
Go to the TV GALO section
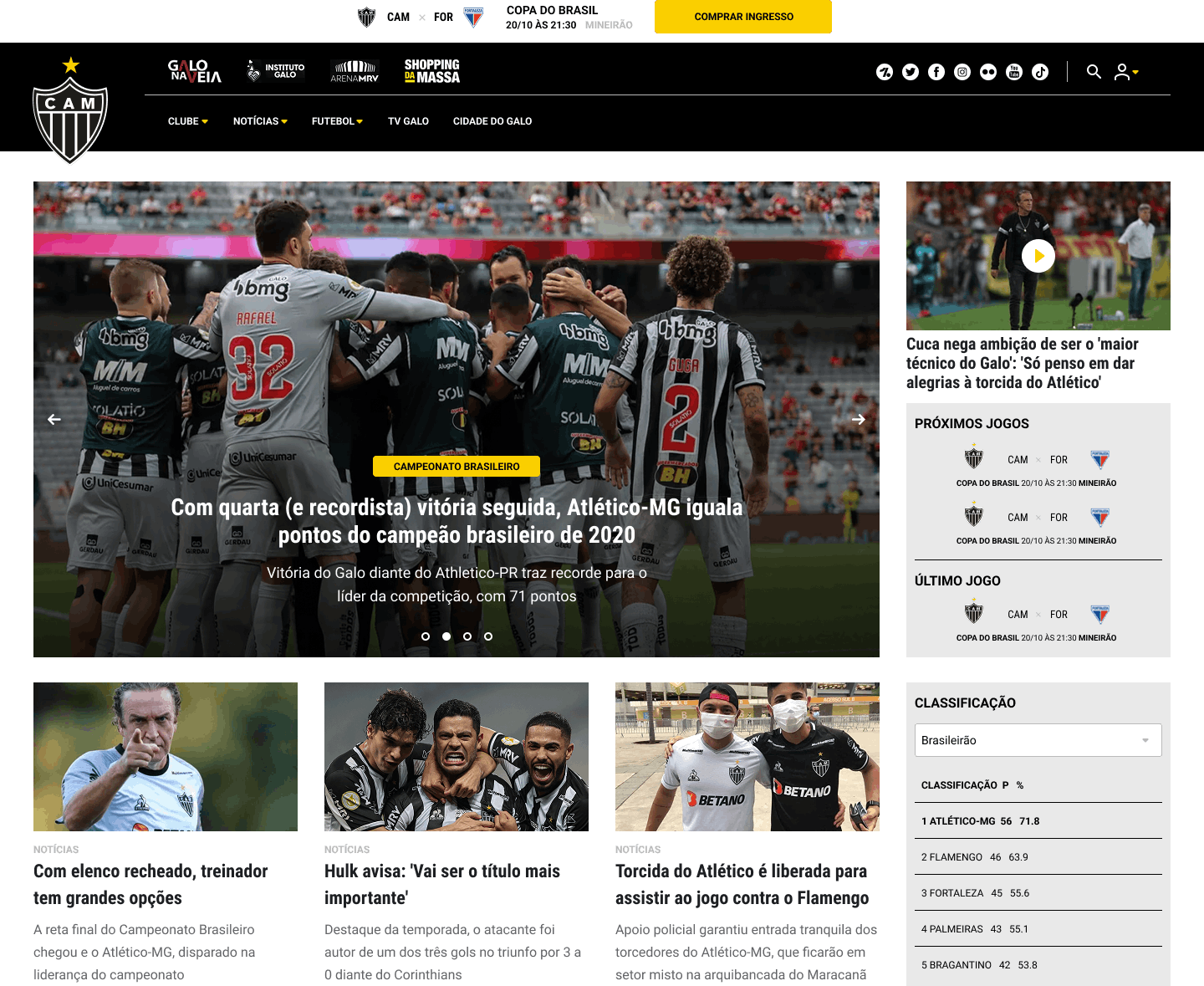pos(408,121)
